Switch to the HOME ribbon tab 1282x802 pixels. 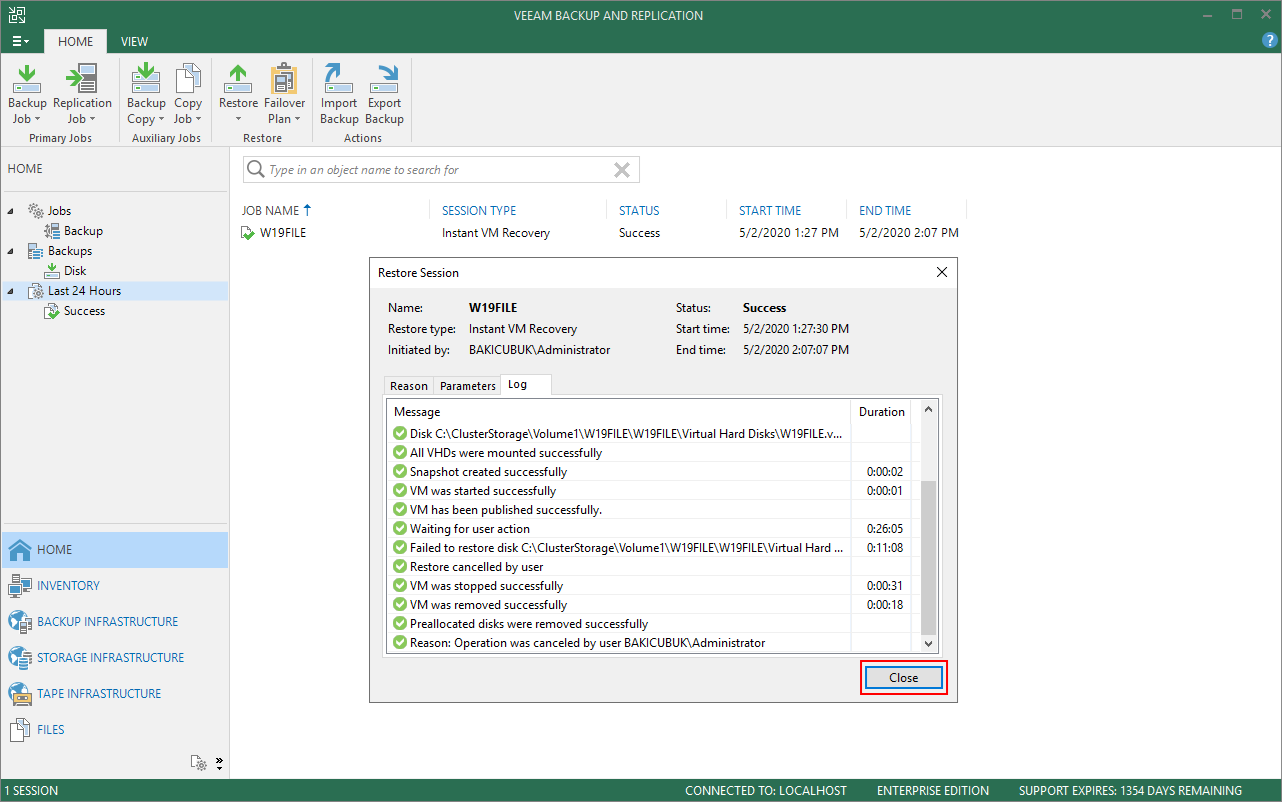(x=75, y=41)
